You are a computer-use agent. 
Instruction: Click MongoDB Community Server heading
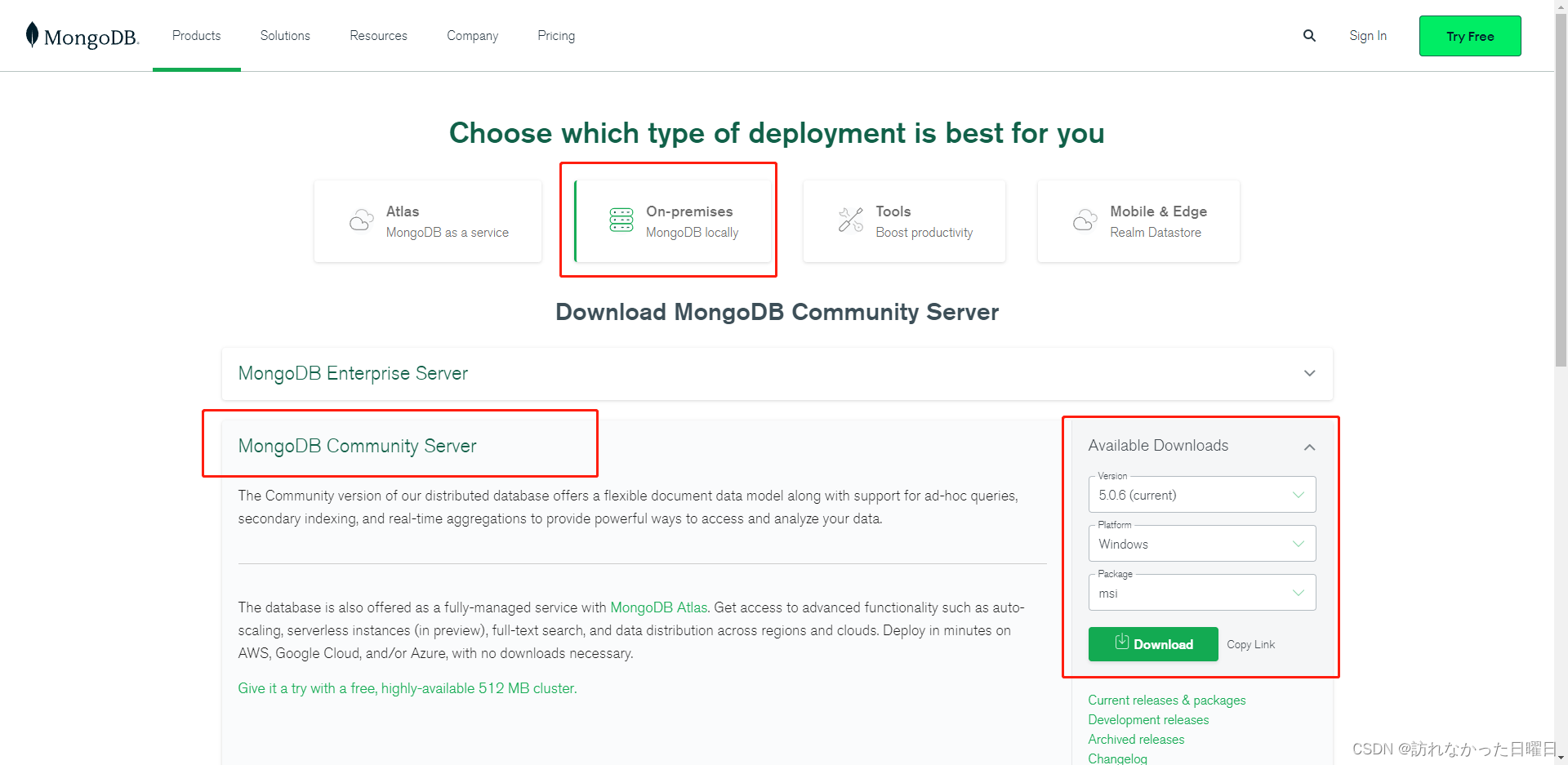(357, 446)
